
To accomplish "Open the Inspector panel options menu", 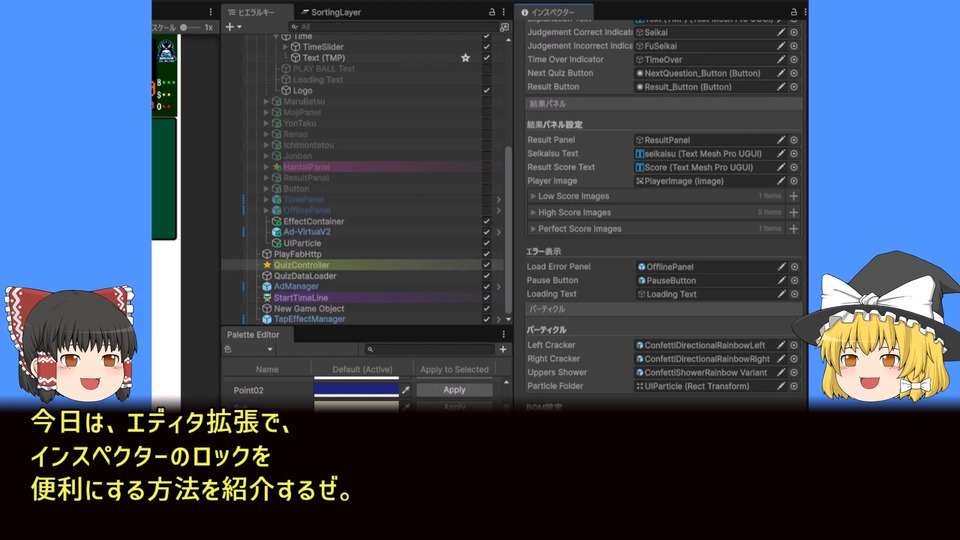I will [x=804, y=12].
